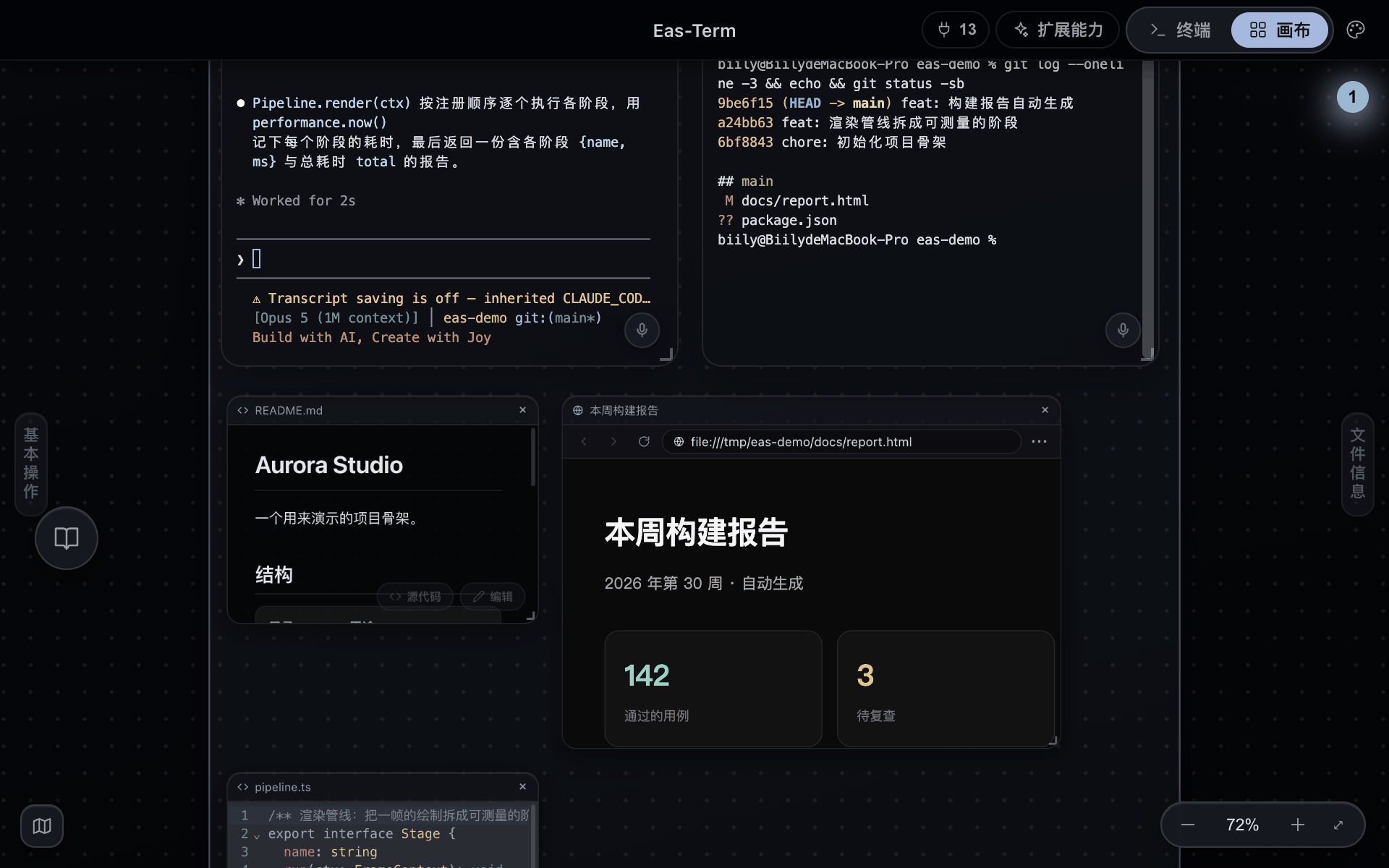Click the report.html address bar
Screen dimensions: 1389x868
click(x=841, y=441)
